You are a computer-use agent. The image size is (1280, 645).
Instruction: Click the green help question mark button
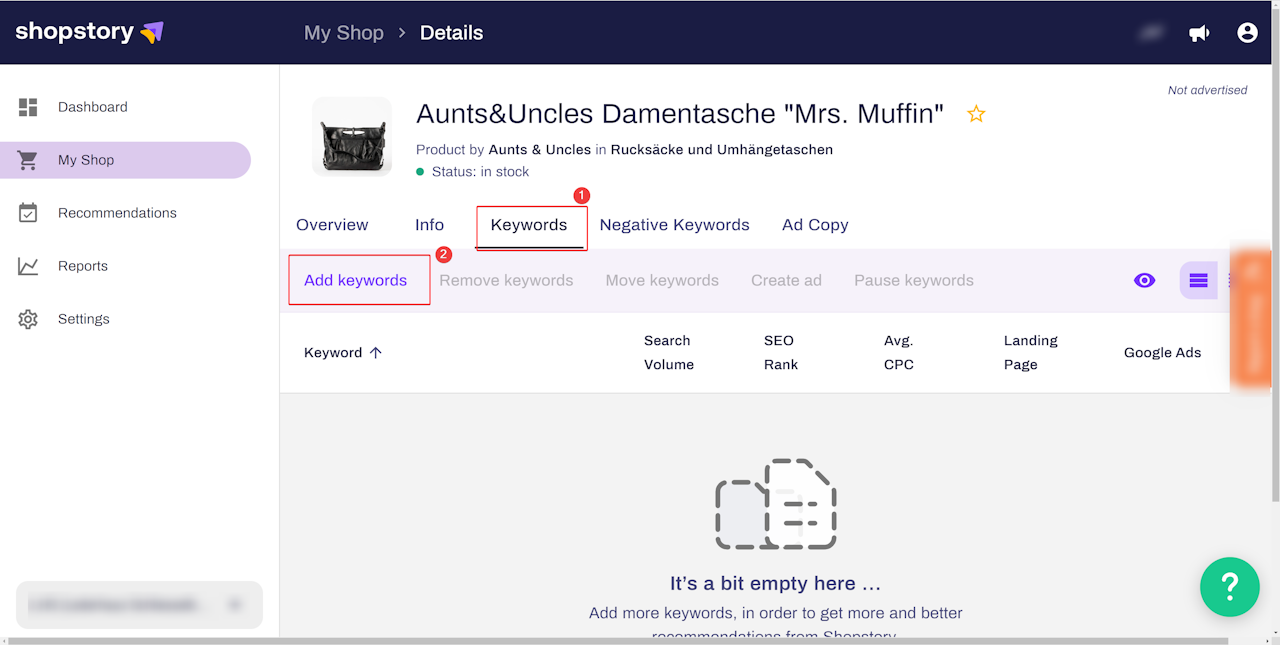pos(1230,587)
